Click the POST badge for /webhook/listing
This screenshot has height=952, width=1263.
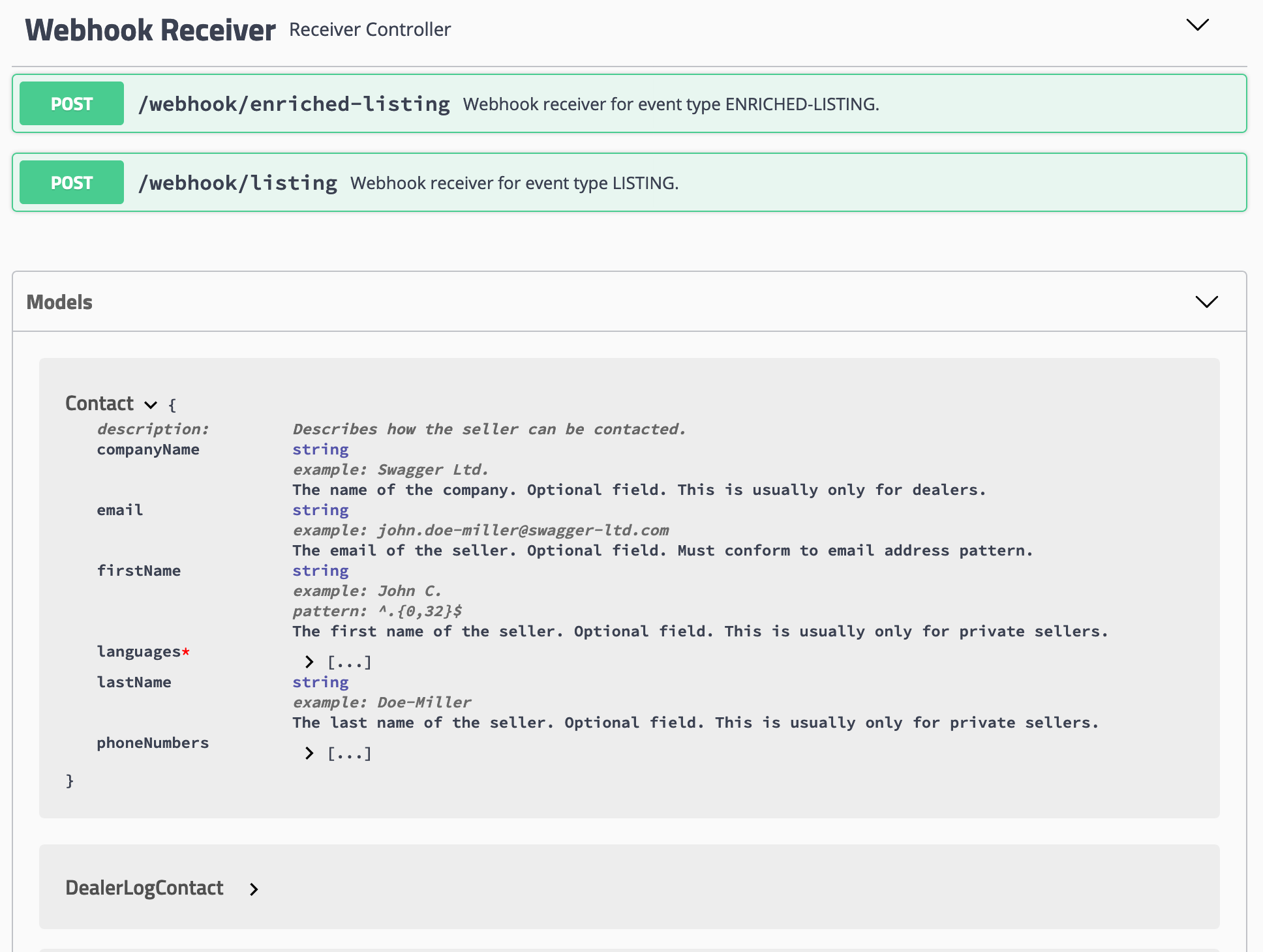coord(72,183)
